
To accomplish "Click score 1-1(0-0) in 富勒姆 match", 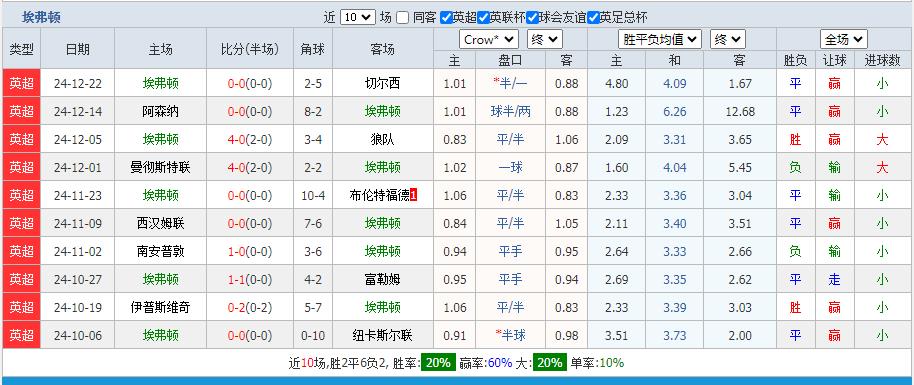I will click(x=250, y=279).
